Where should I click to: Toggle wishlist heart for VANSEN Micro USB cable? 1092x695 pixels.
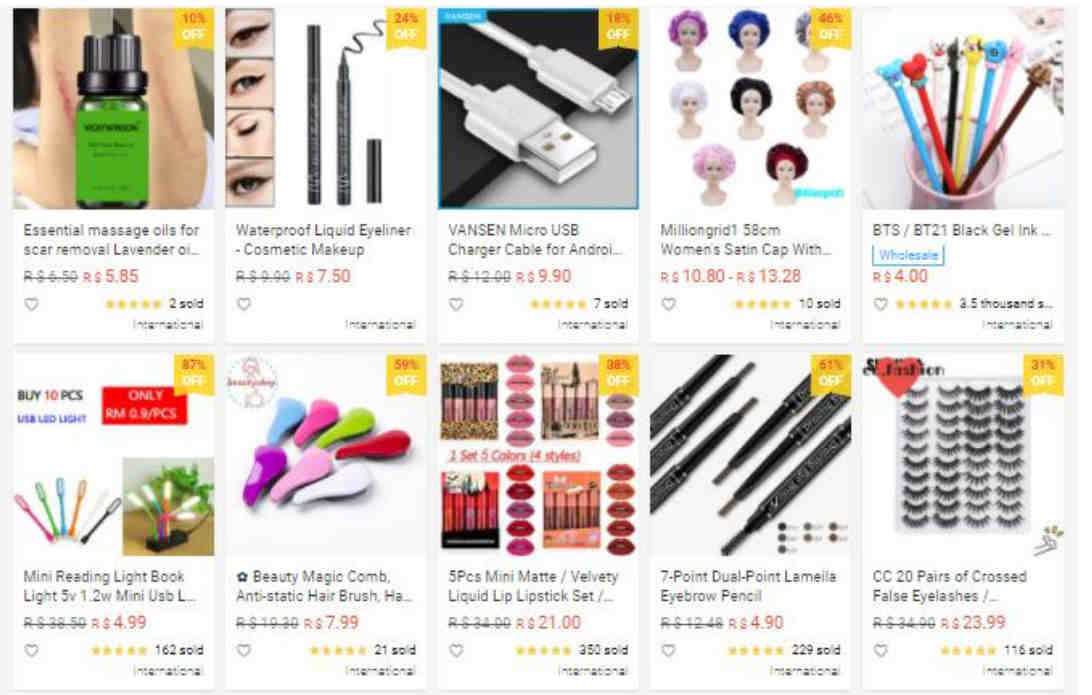coord(456,304)
